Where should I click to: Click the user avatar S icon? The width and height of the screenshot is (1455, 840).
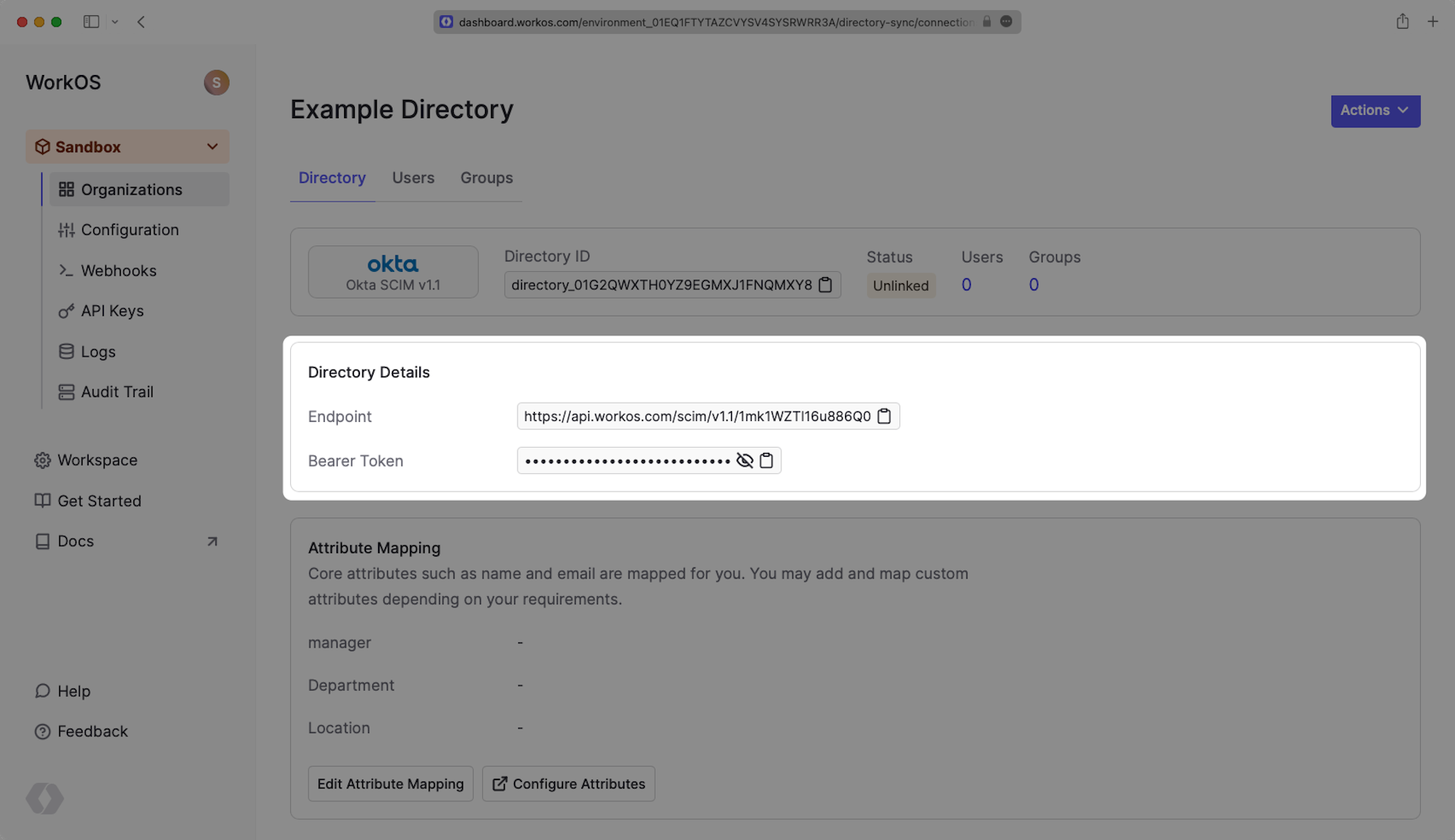tap(216, 83)
